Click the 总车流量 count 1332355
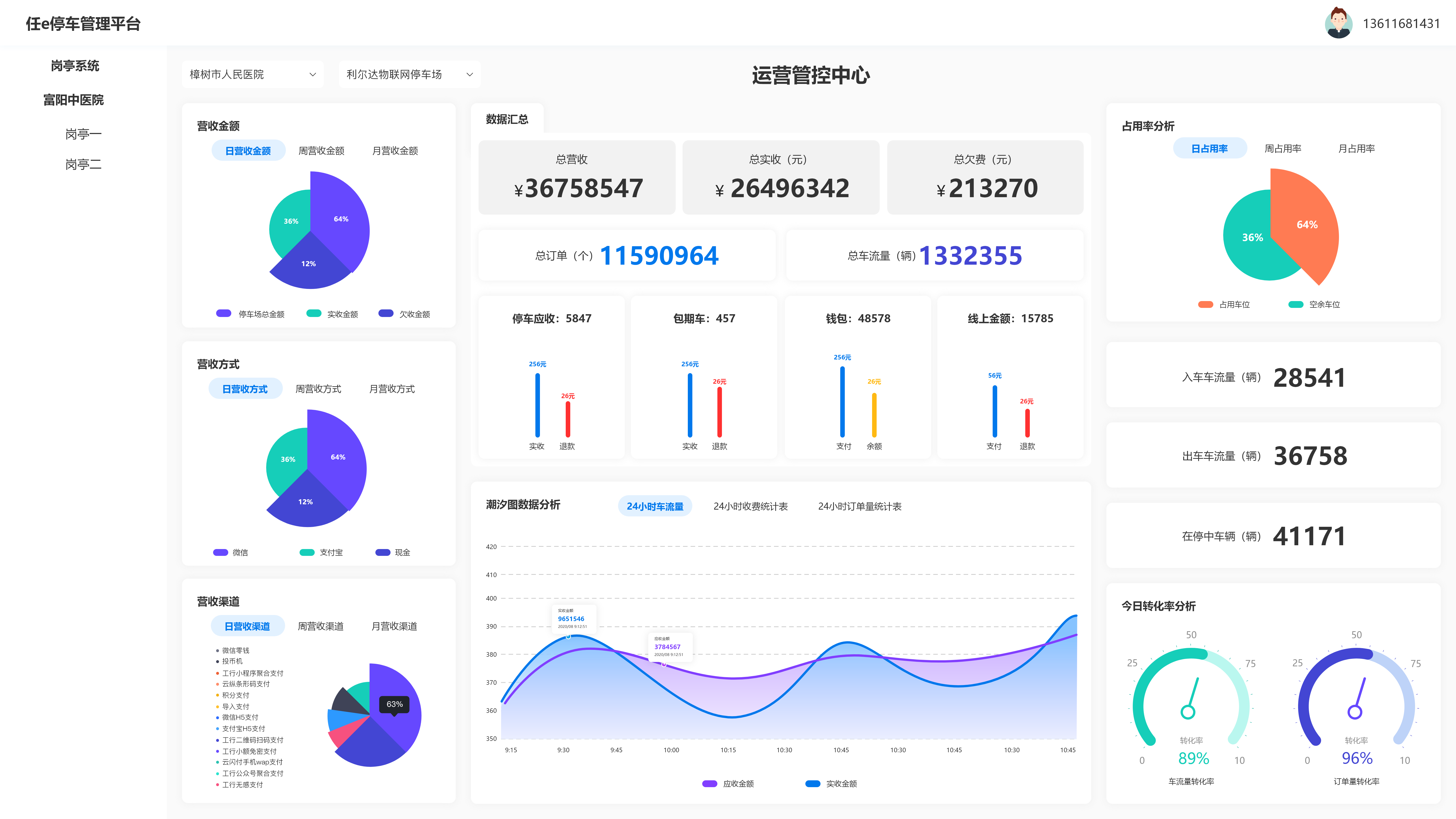Viewport: 1456px width, 819px height. point(971,256)
